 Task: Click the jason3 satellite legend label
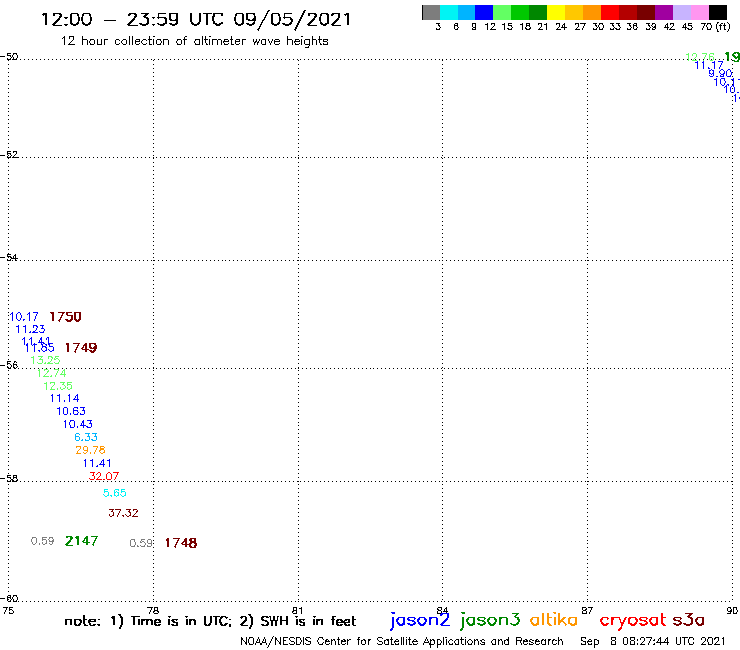(490, 620)
